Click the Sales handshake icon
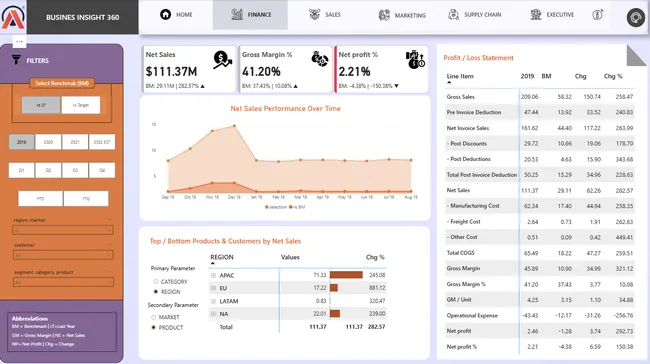The height and width of the screenshot is (364, 650). click(x=314, y=15)
